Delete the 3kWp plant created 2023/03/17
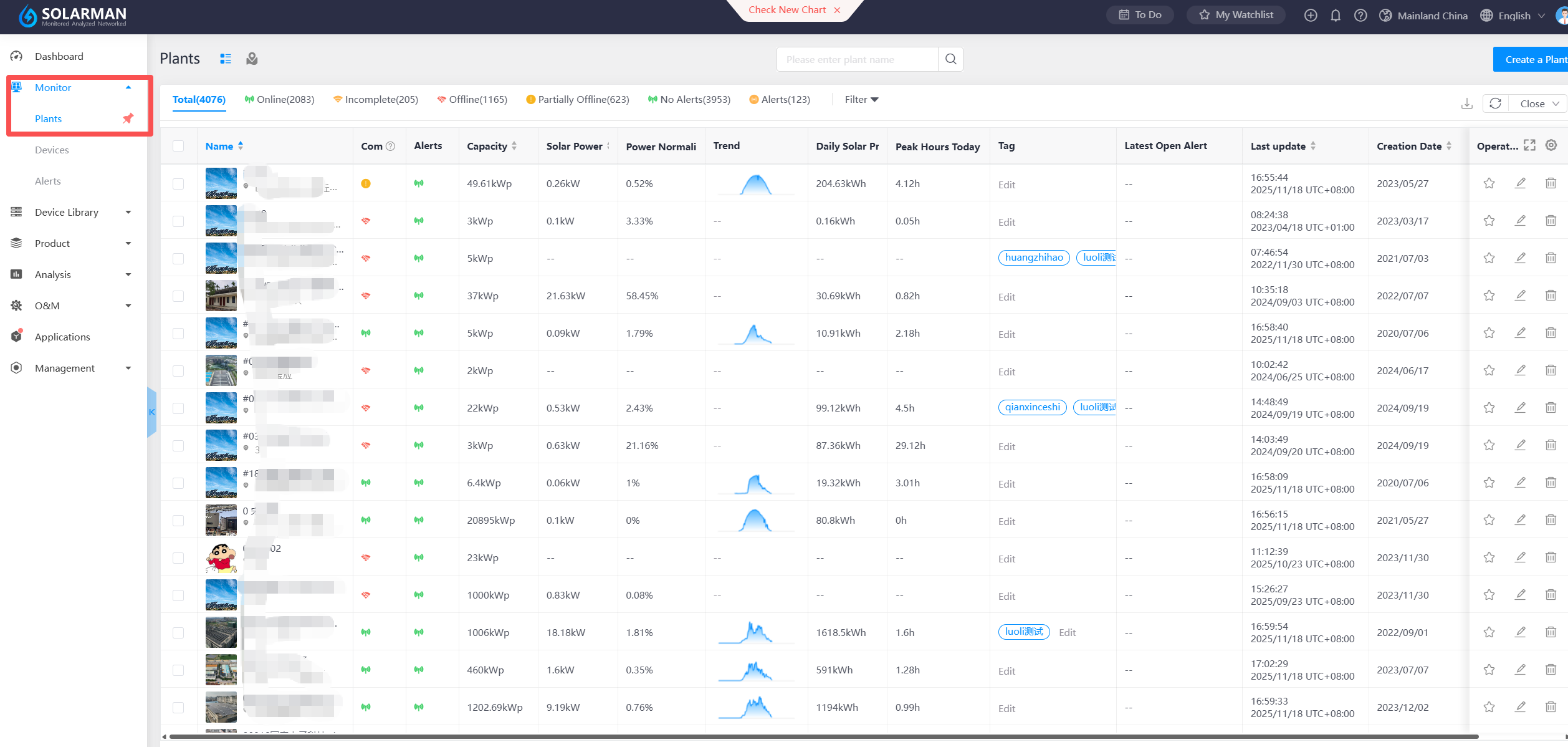1568x747 pixels. pyautogui.click(x=1551, y=221)
